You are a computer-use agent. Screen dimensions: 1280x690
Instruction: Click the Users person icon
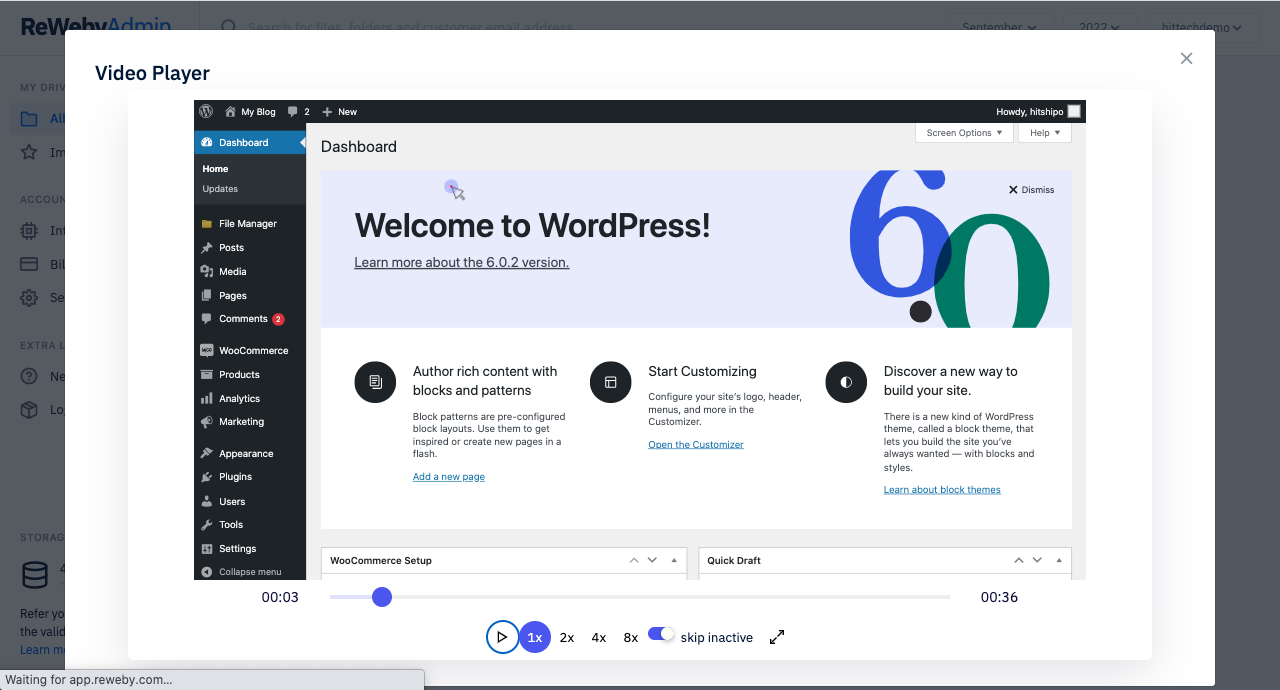(x=207, y=502)
